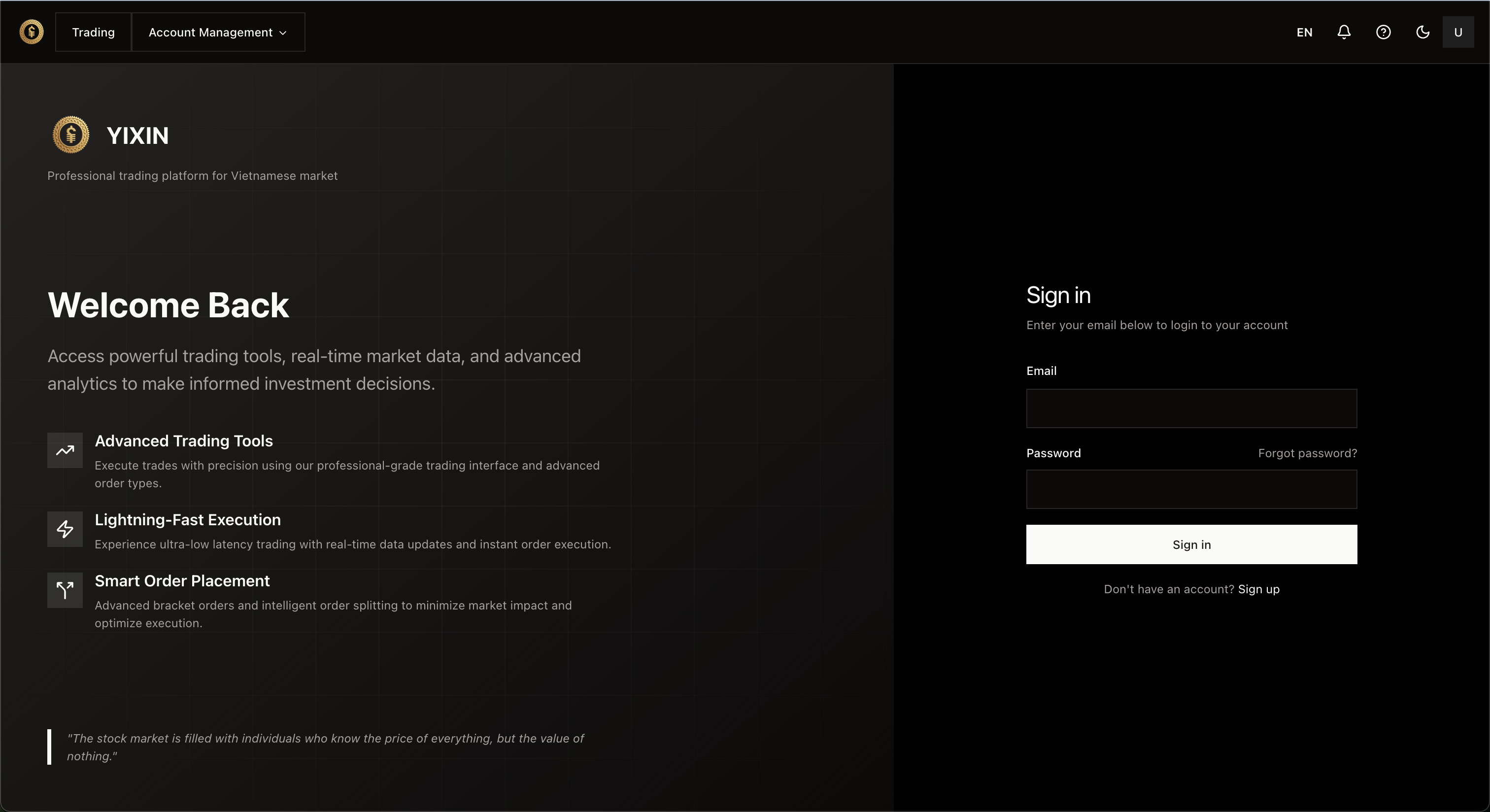
Task: Focus the Email input field
Action: [x=1191, y=408]
